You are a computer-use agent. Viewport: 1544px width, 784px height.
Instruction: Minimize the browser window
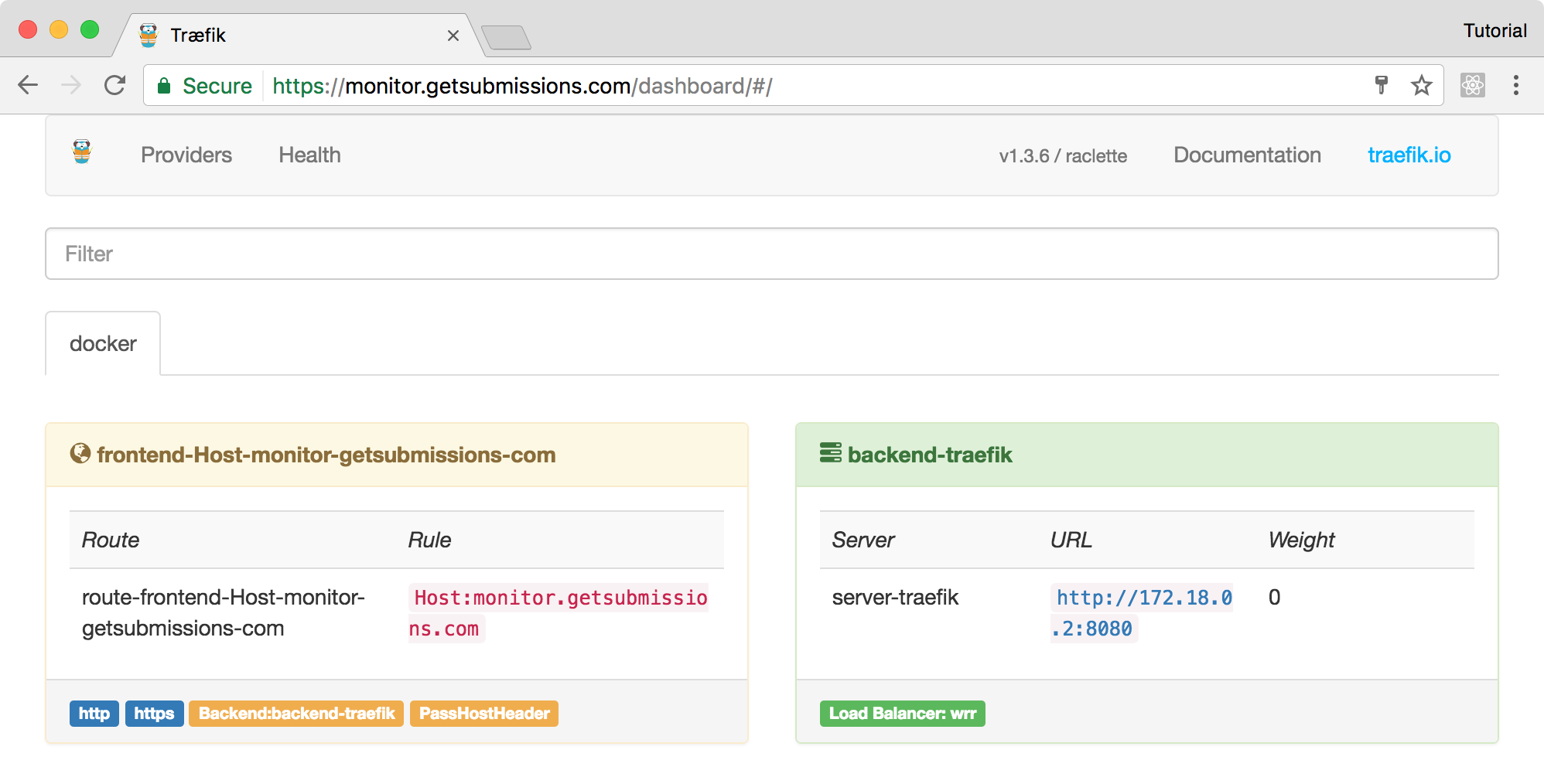[59, 29]
